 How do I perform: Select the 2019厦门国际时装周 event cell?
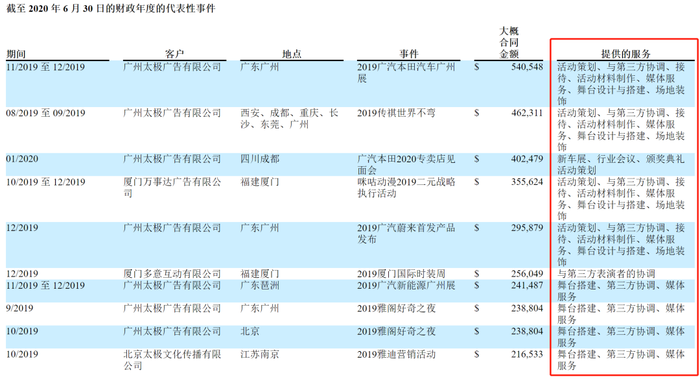click(401, 274)
